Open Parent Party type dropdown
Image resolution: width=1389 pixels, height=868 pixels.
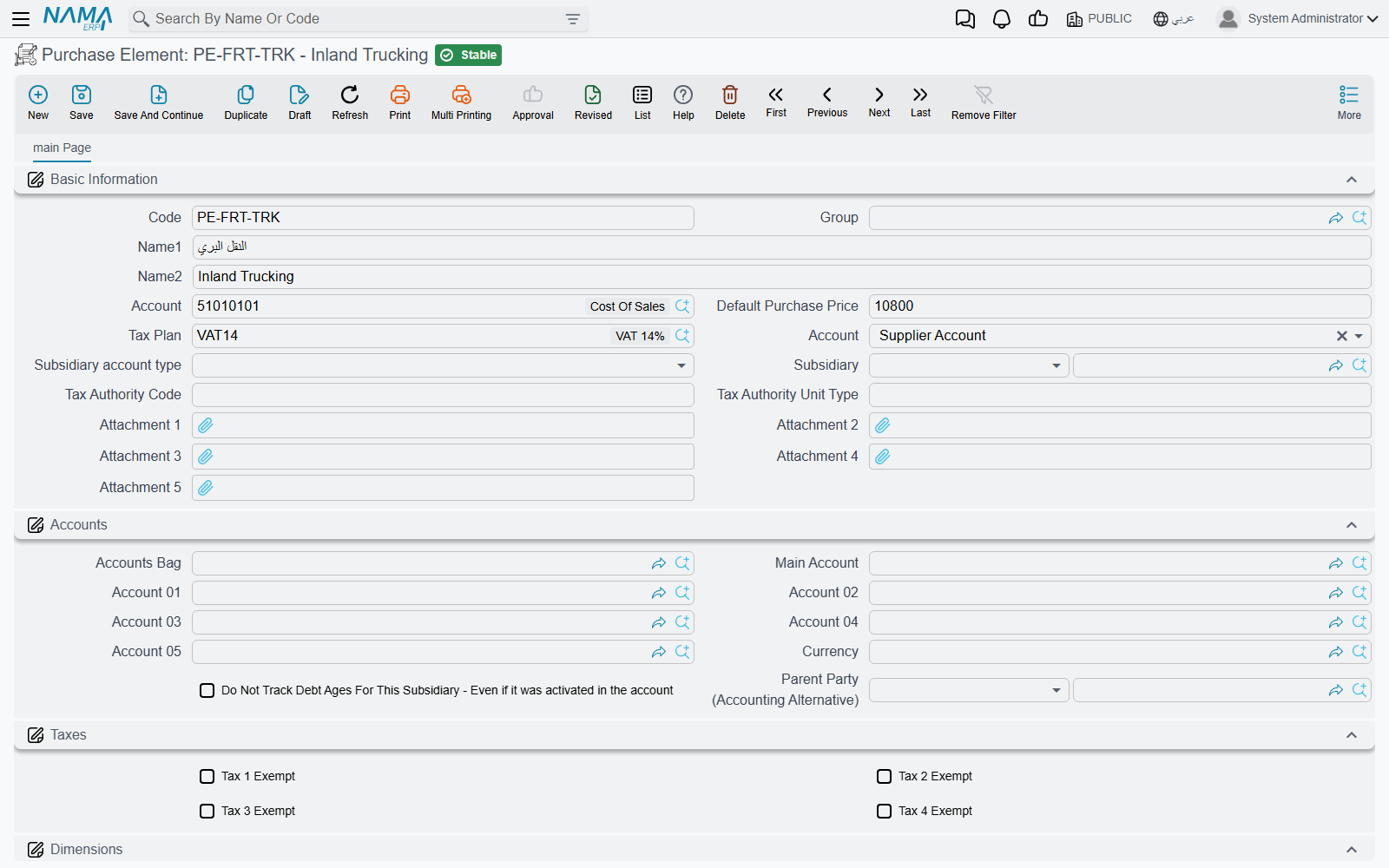pyautogui.click(x=1057, y=690)
